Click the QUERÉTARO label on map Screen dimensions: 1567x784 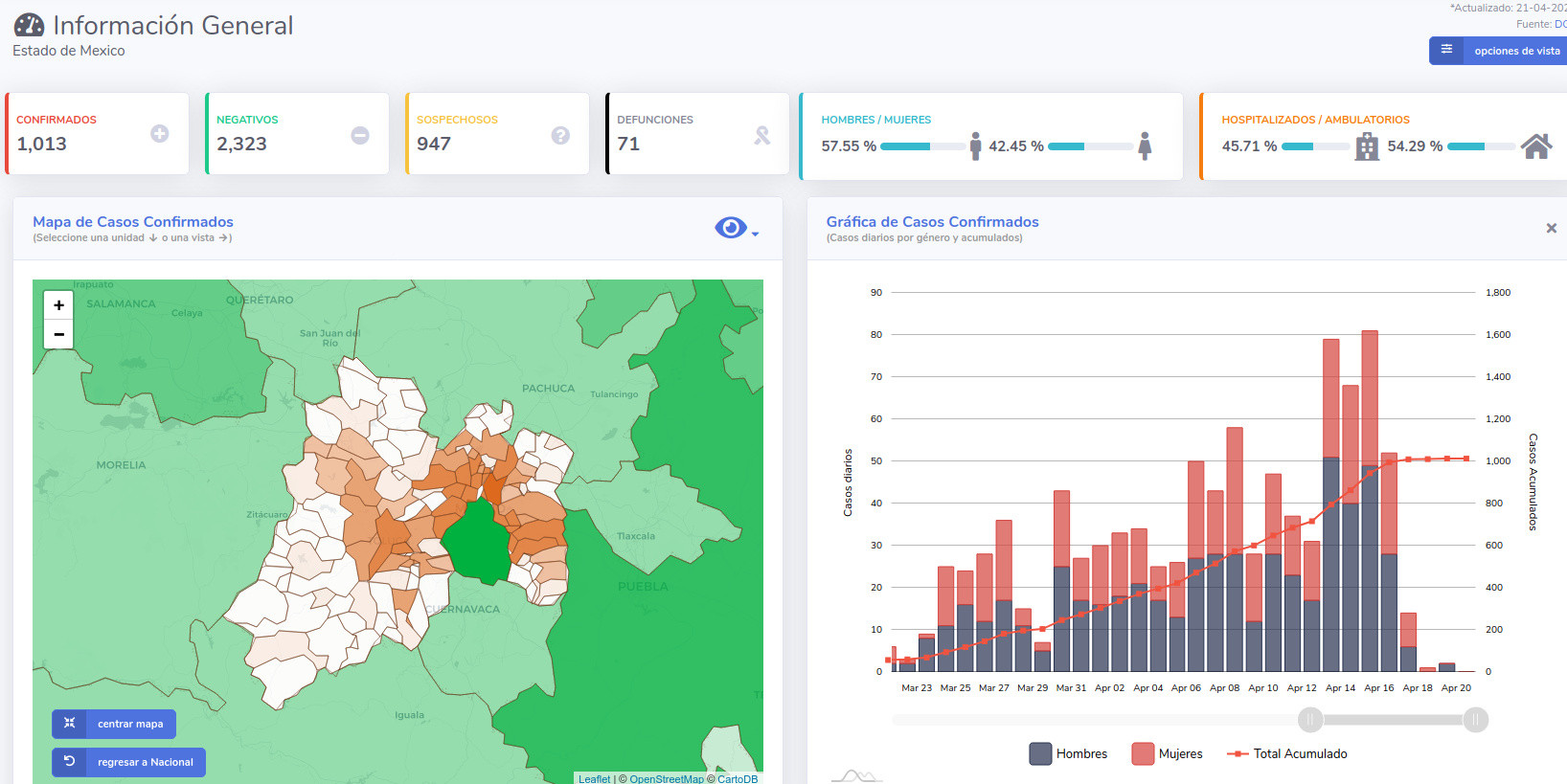[x=260, y=300]
